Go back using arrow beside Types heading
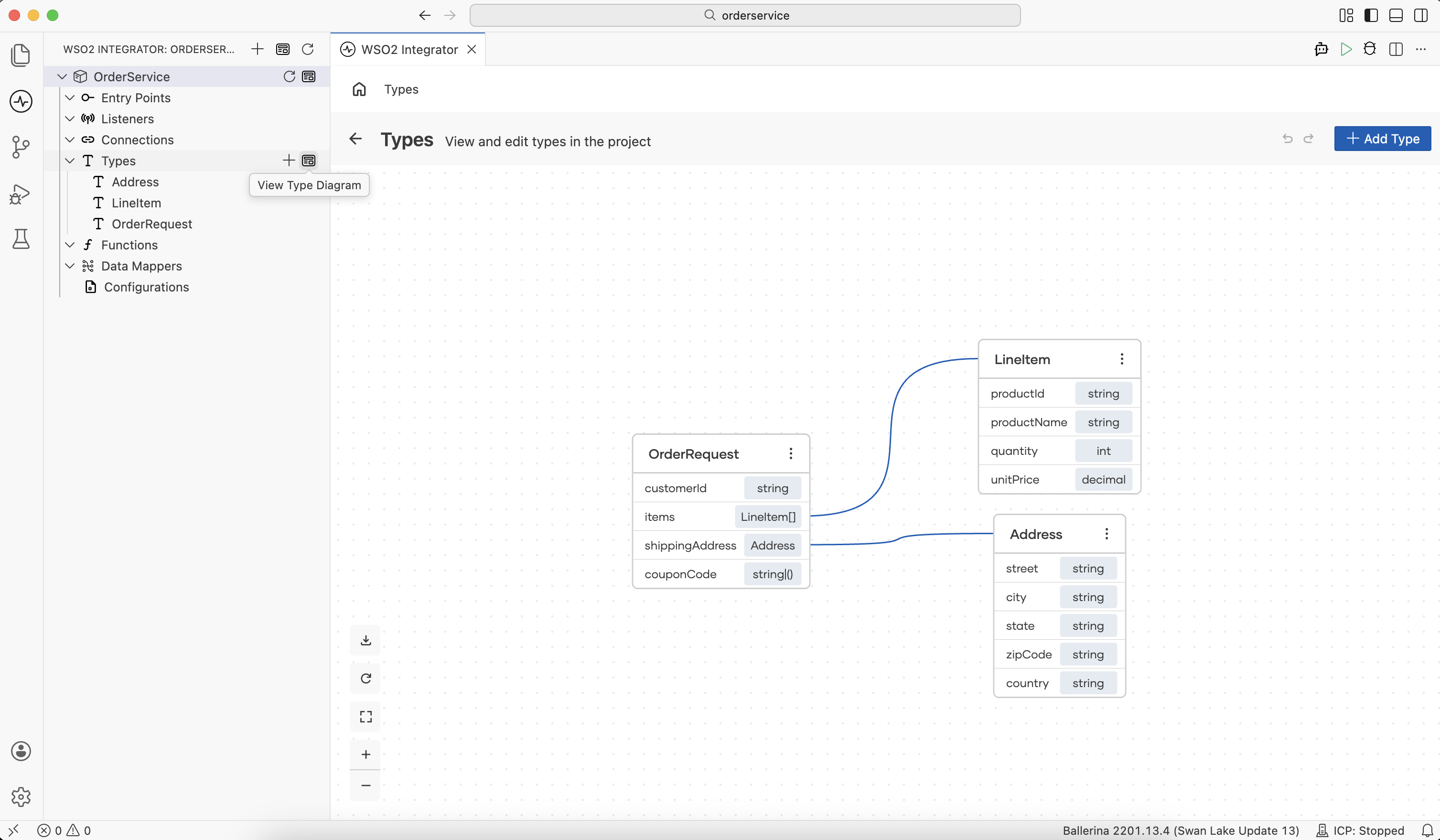The image size is (1440, 840). point(355,139)
